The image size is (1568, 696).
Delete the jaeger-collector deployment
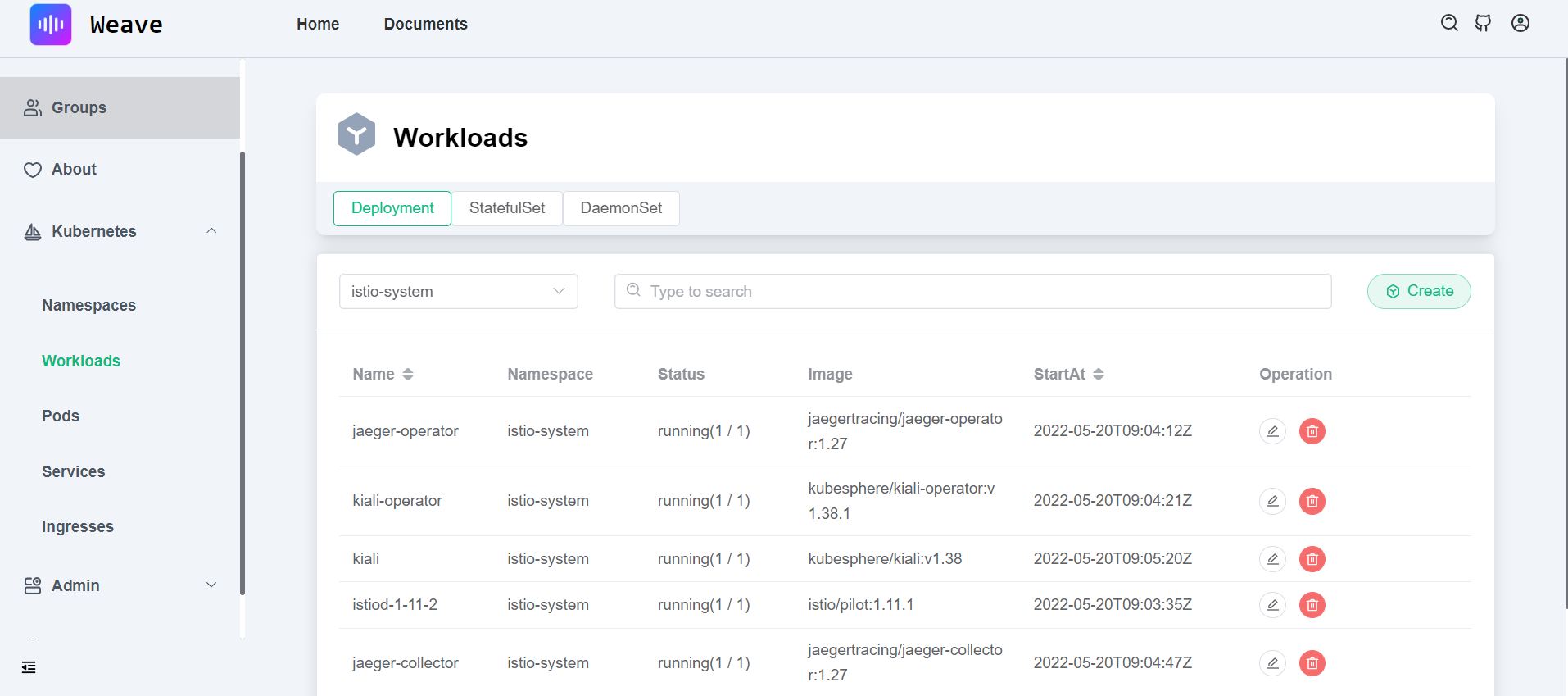click(x=1312, y=663)
